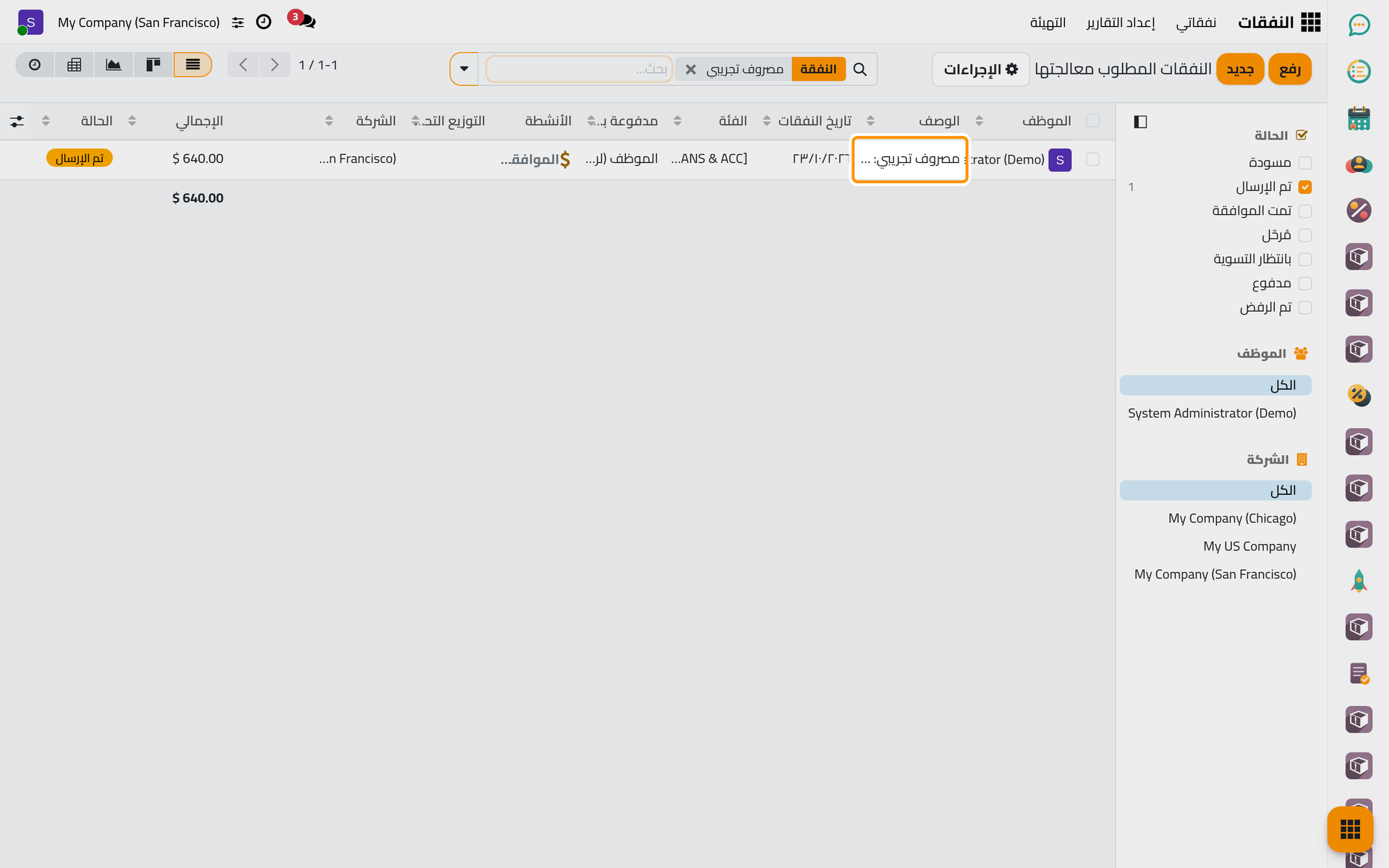Click the جديد button

click(1240, 69)
